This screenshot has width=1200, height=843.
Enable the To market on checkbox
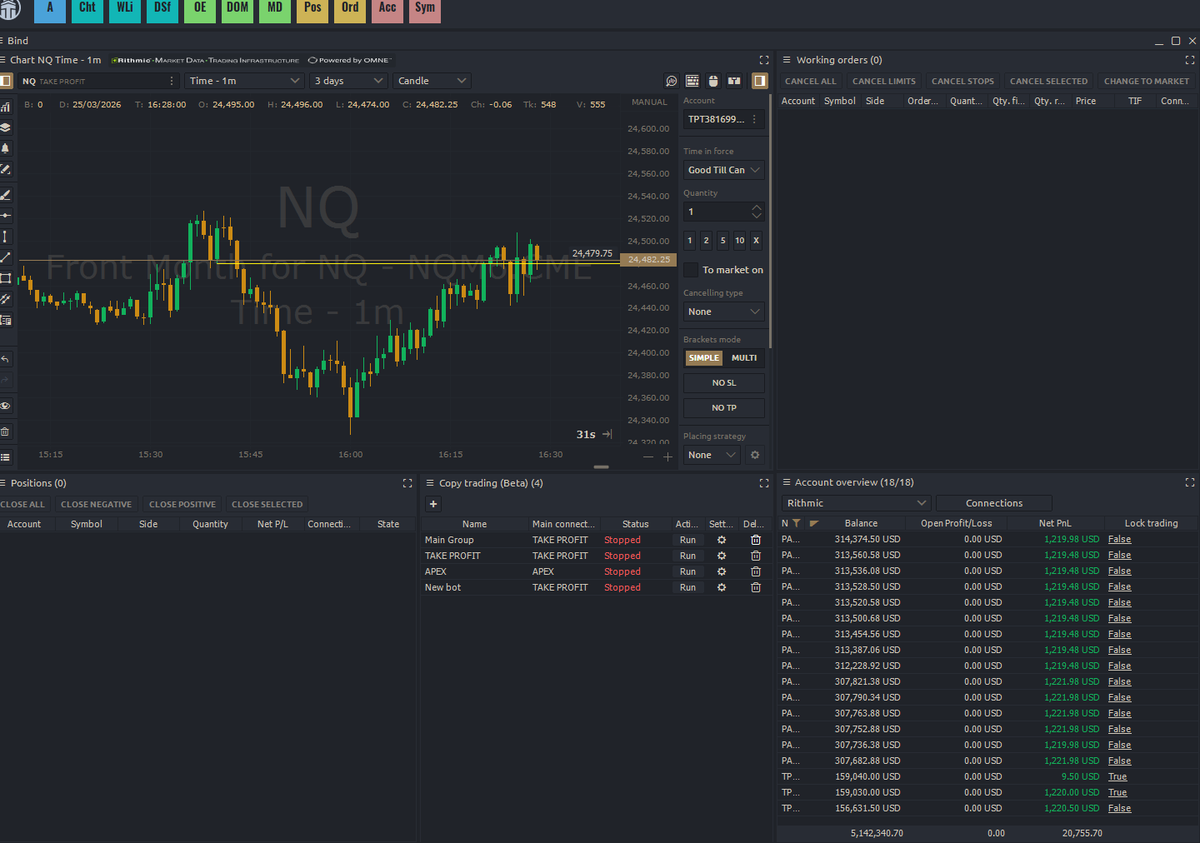point(691,270)
